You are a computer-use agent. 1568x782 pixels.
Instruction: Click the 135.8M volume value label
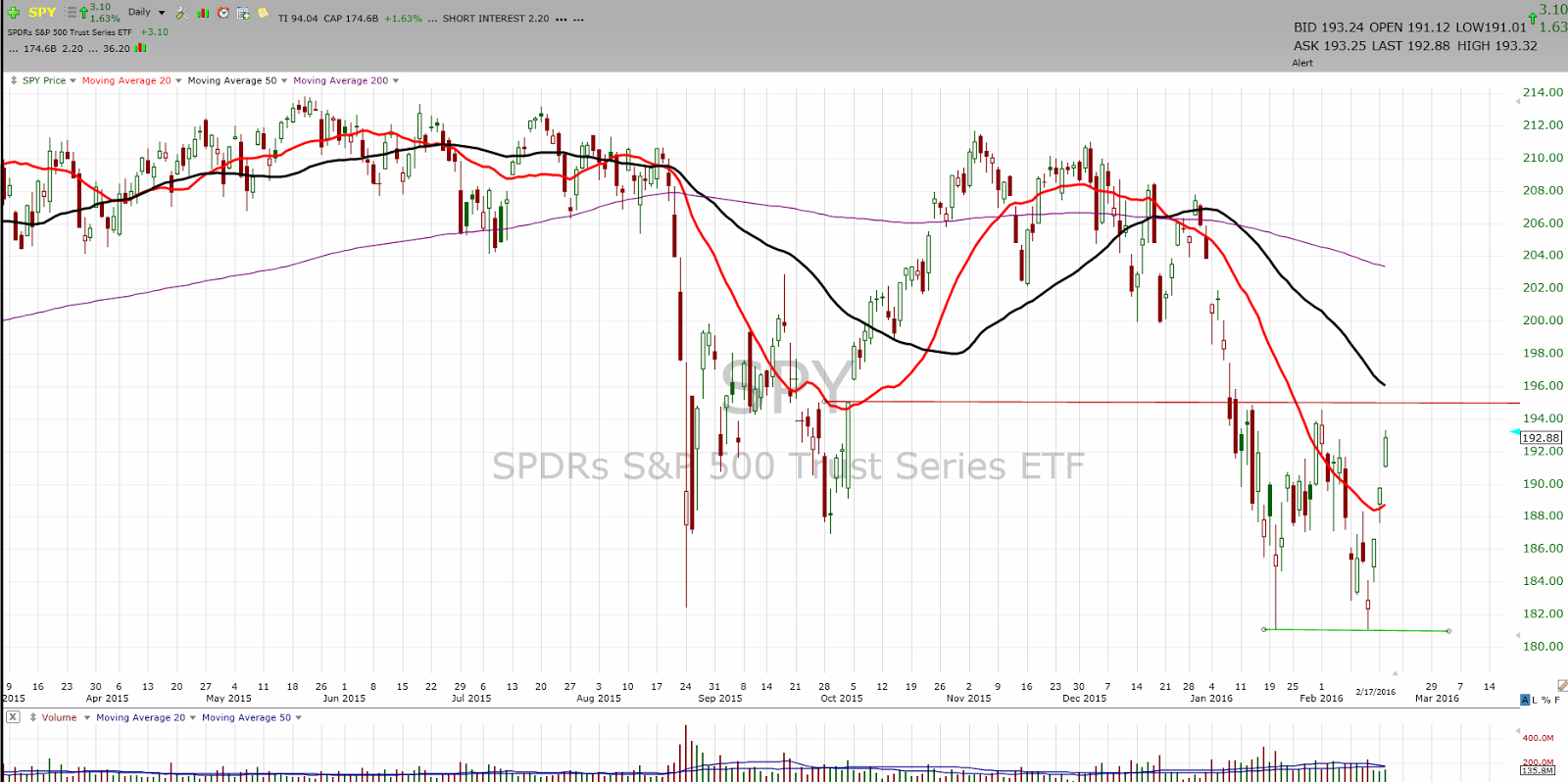click(1538, 771)
